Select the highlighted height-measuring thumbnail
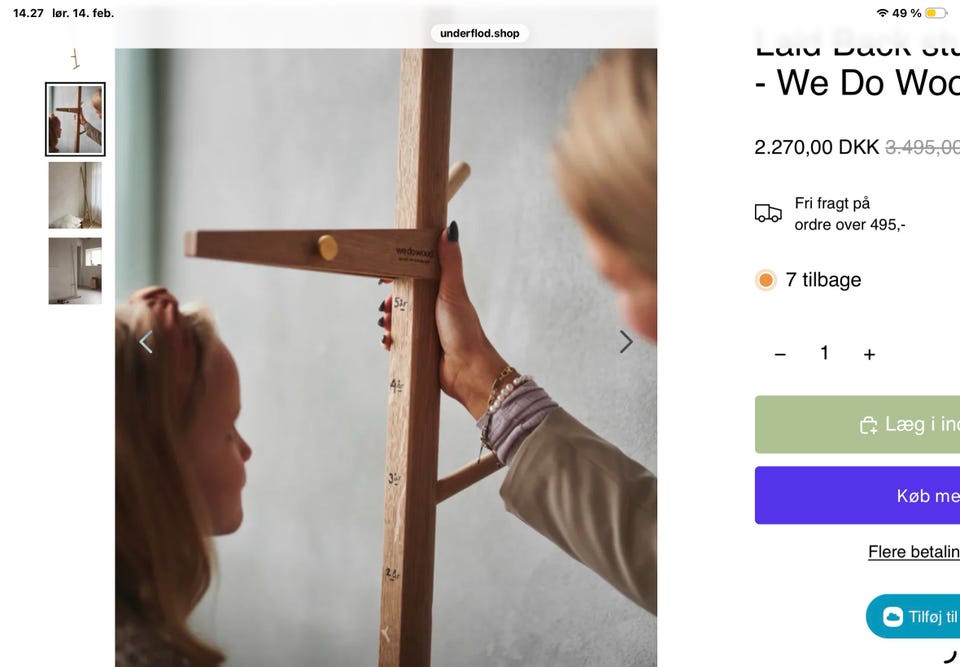Image resolution: width=960 pixels, height=667 pixels. point(75,120)
